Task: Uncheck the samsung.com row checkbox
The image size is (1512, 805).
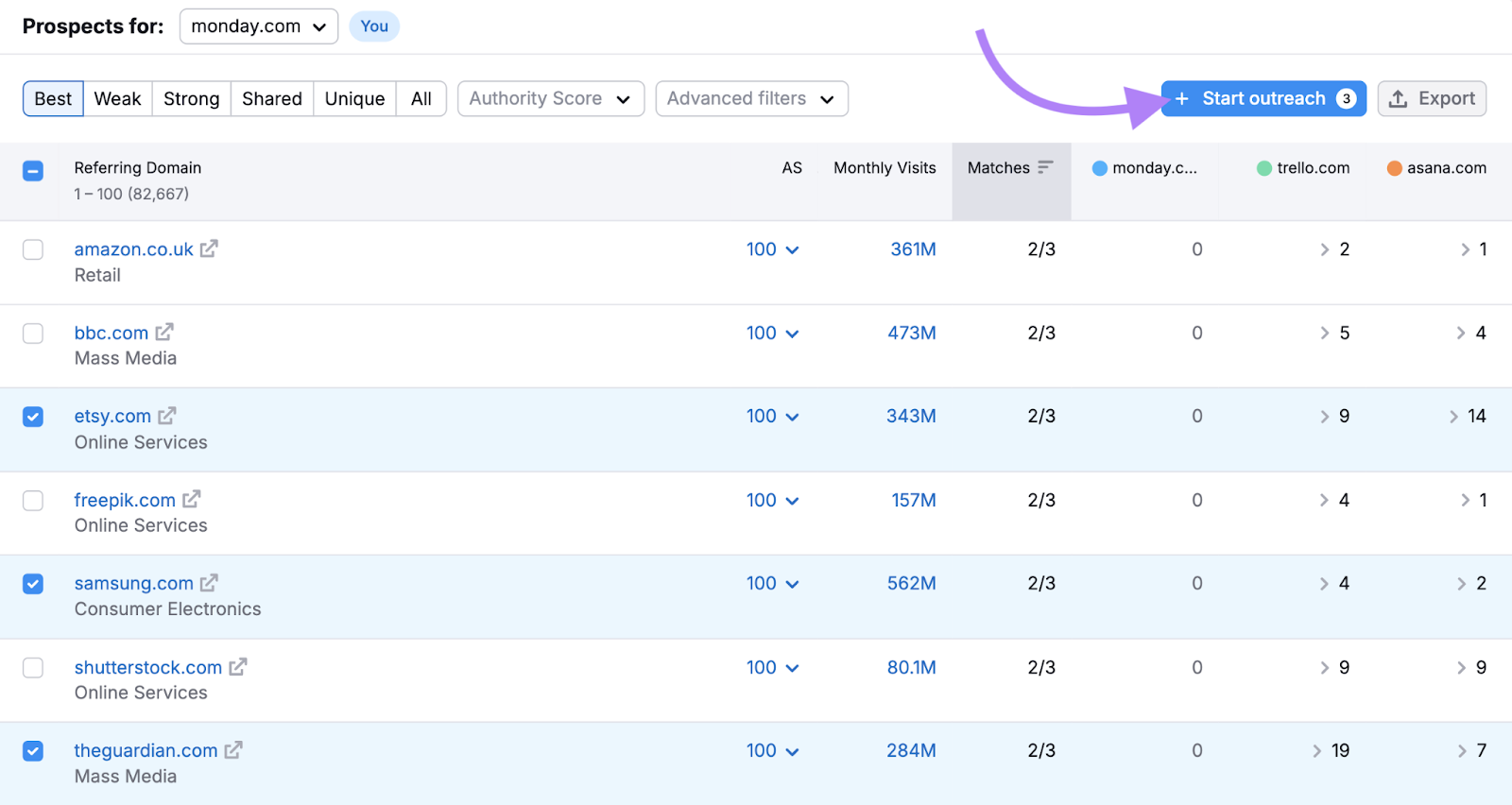Action: point(33,584)
